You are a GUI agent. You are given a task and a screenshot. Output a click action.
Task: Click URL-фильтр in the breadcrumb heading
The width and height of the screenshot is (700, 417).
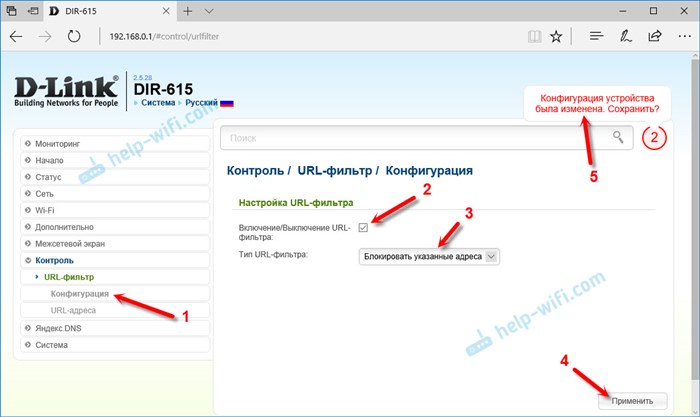pyautogui.click(x=335, y=171)
